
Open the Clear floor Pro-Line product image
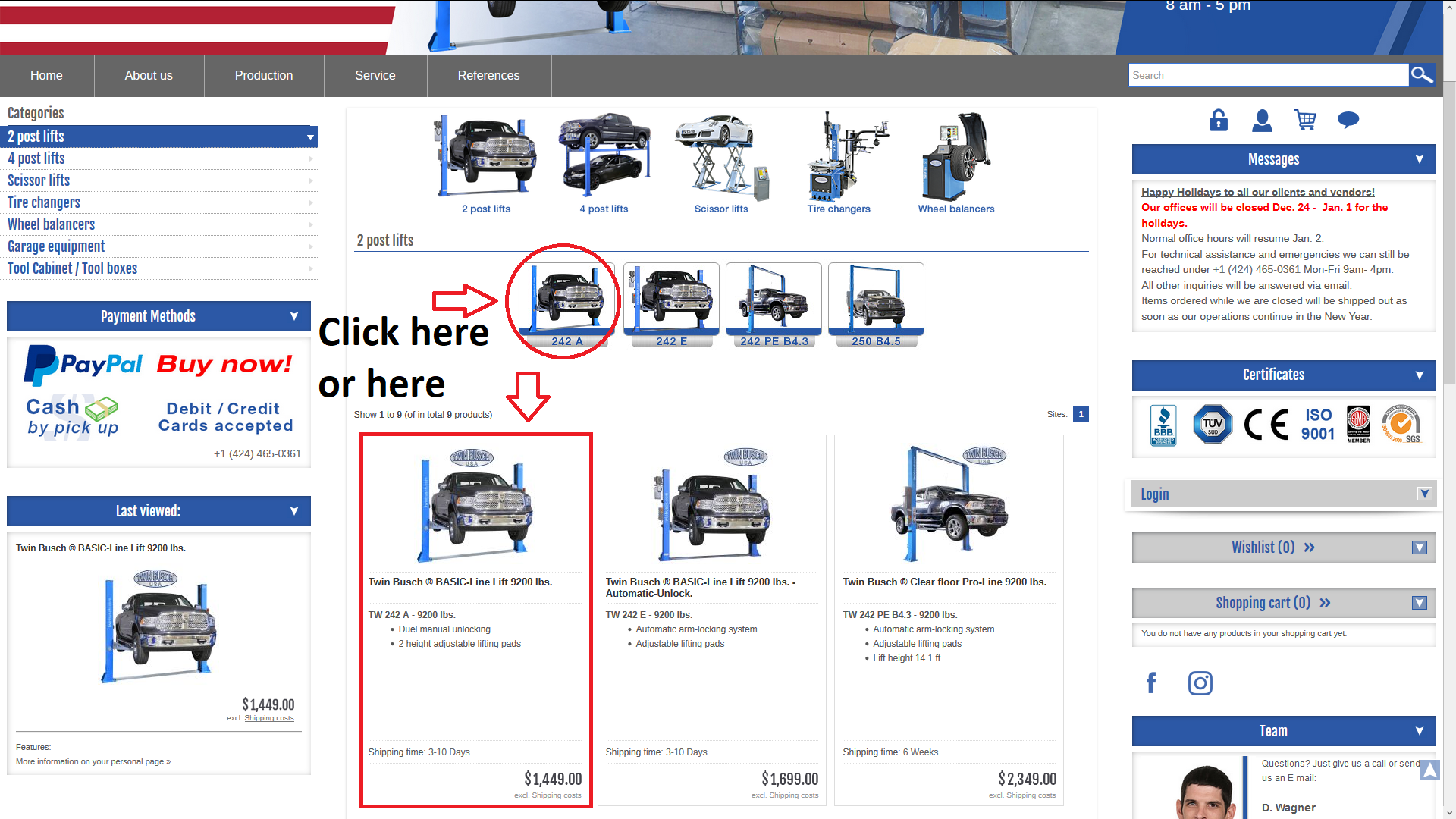(x=949, y=503)
